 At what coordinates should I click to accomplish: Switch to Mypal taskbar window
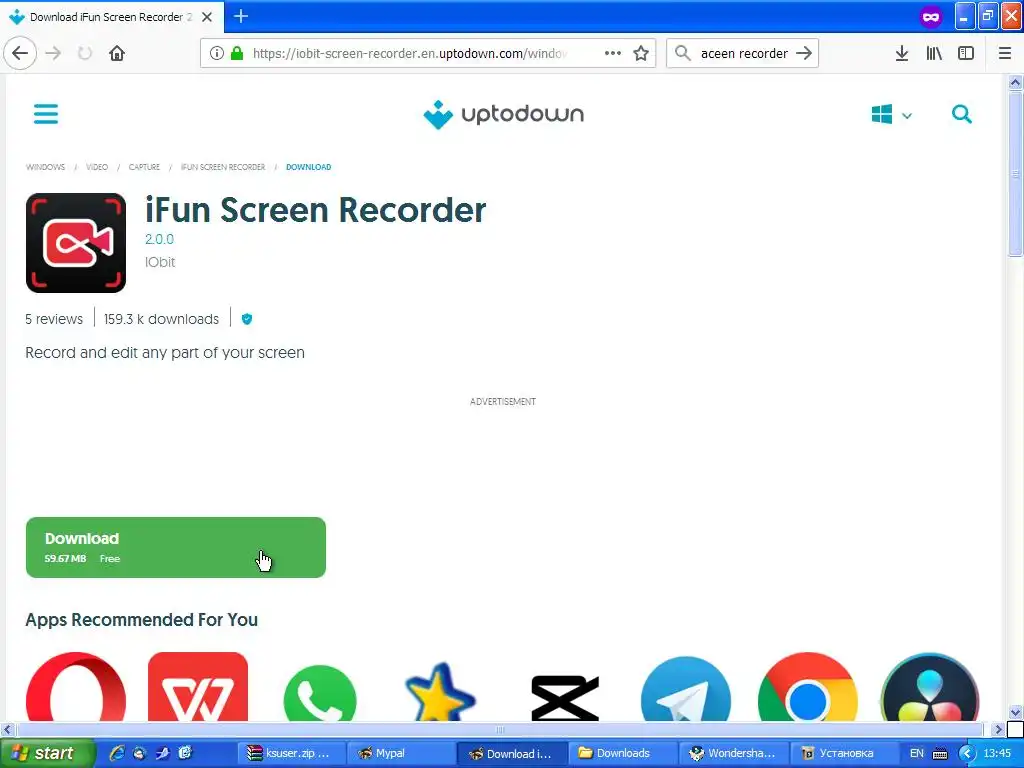pyautogui.click(x=399, y=754)
